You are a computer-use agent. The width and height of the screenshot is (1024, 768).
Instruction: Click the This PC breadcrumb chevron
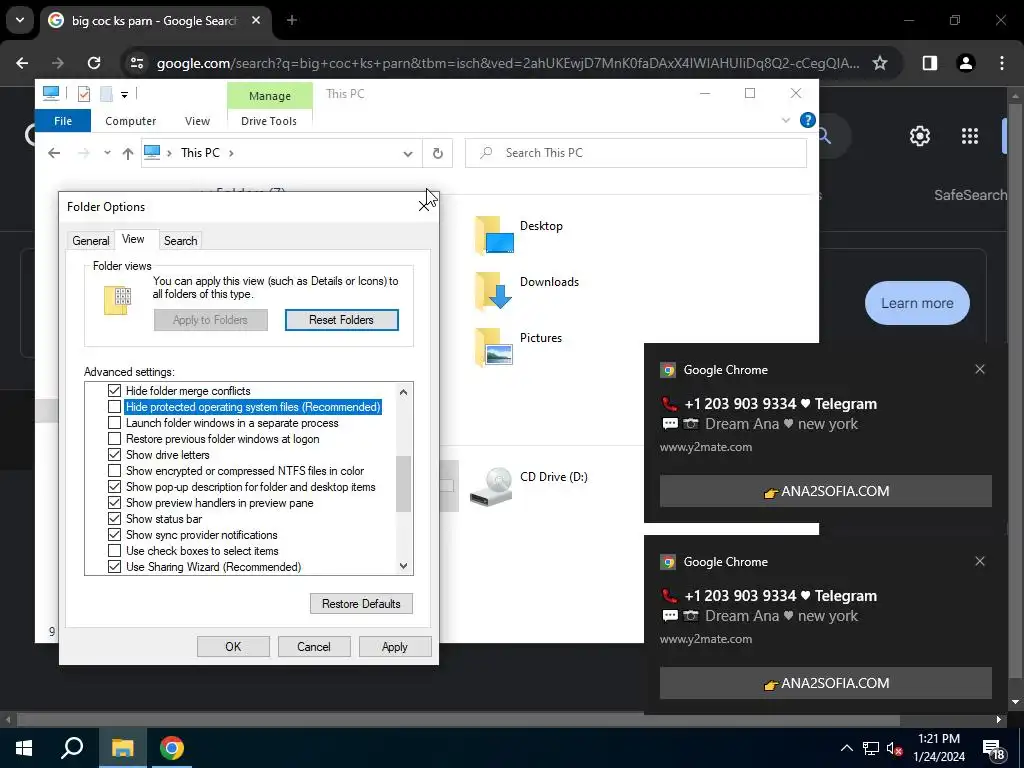tap(231, 153)
